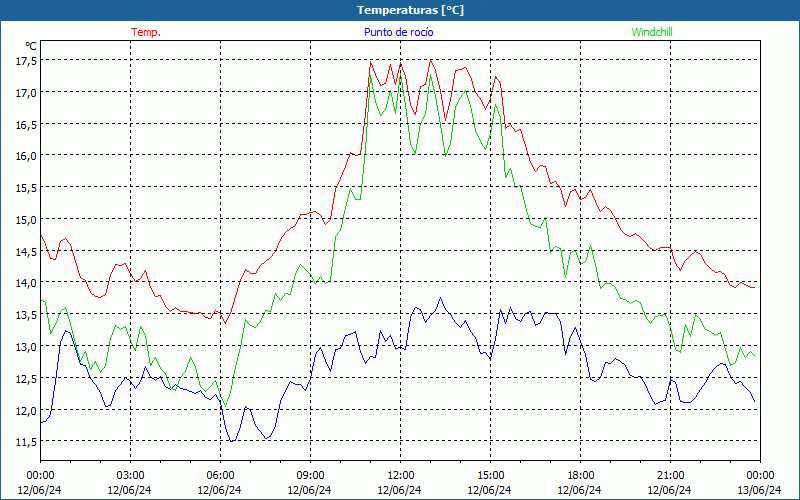Click the 16,0 y-axis value

(x=26, y=156)
